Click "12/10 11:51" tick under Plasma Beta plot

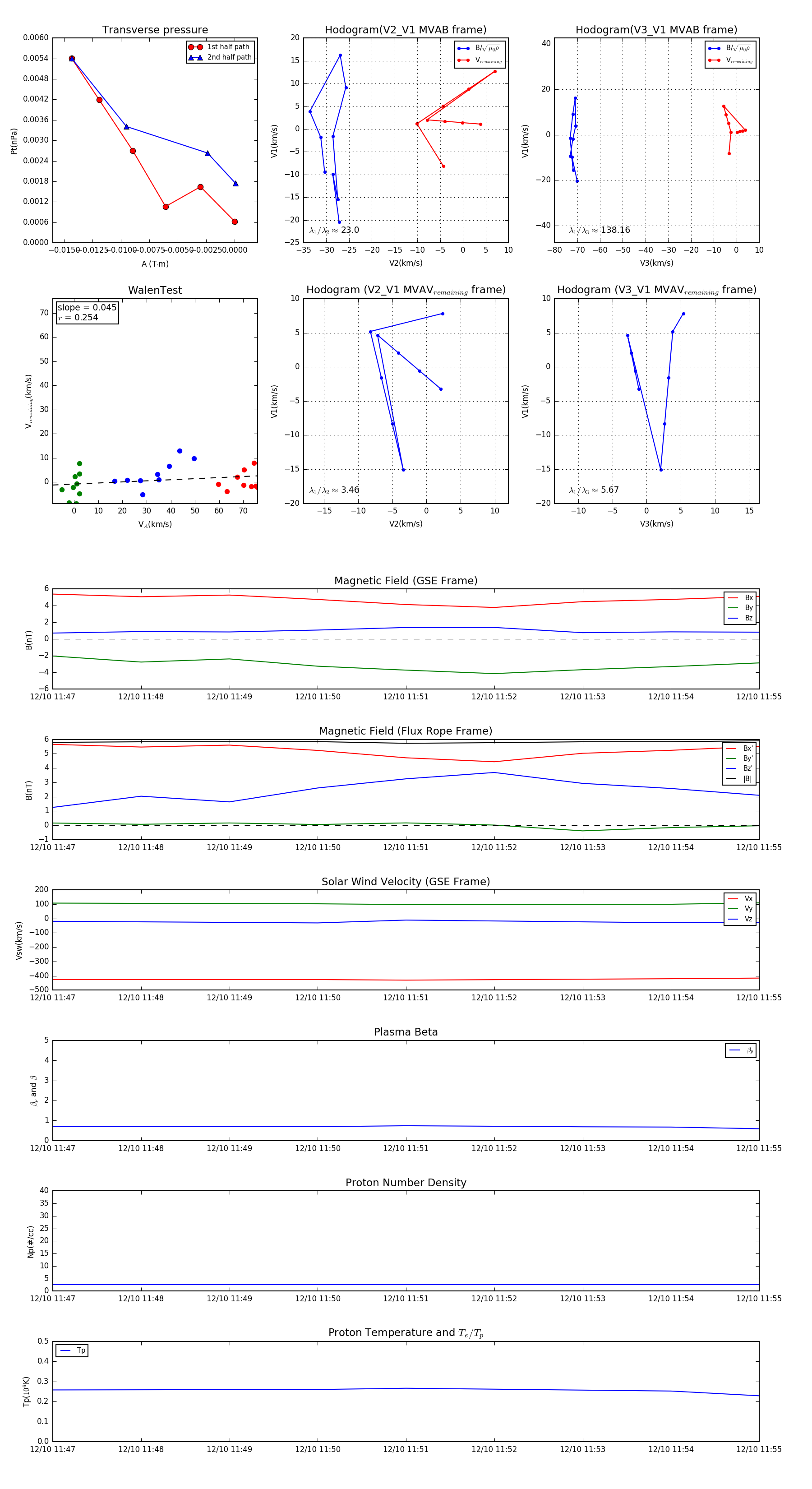406,1148
